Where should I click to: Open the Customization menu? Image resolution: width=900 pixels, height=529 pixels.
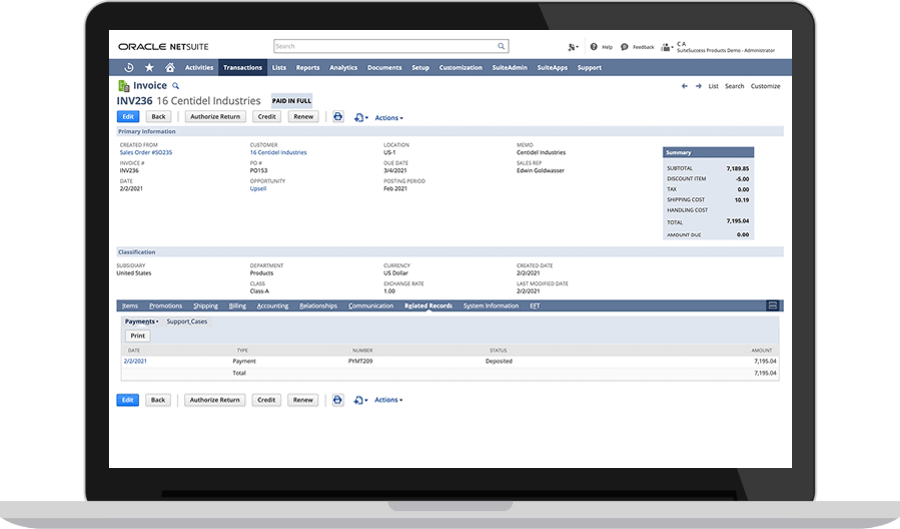[x=460, y=68]
